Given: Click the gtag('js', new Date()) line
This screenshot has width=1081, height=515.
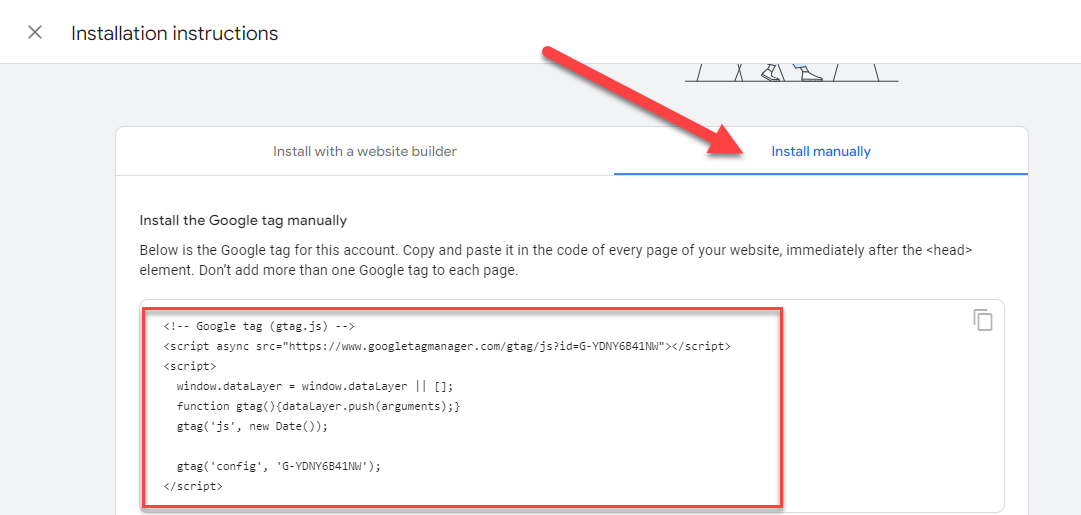Looking at the screenshot, I should click(x=252, y=426).
